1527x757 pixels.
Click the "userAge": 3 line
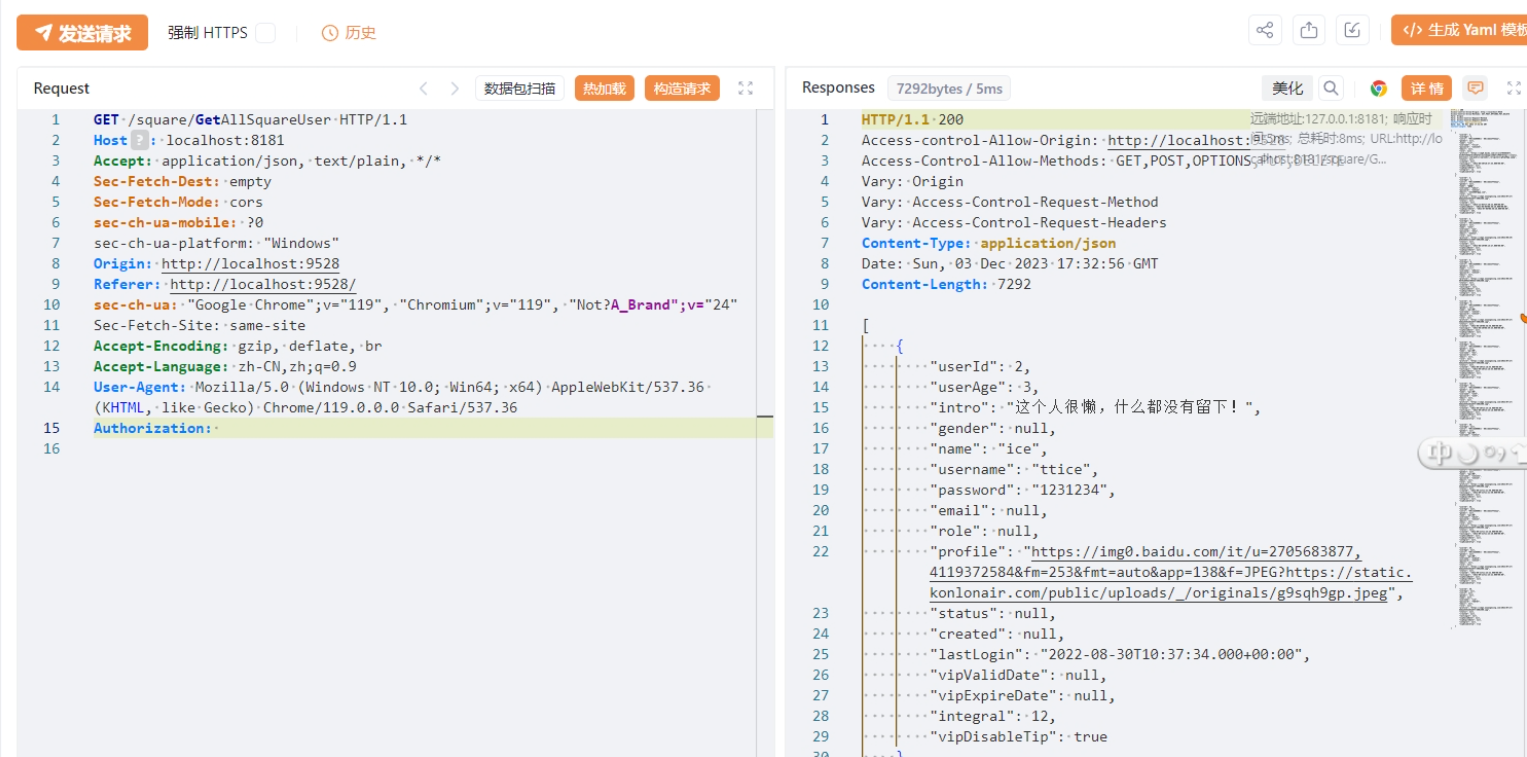pos(984,387)
